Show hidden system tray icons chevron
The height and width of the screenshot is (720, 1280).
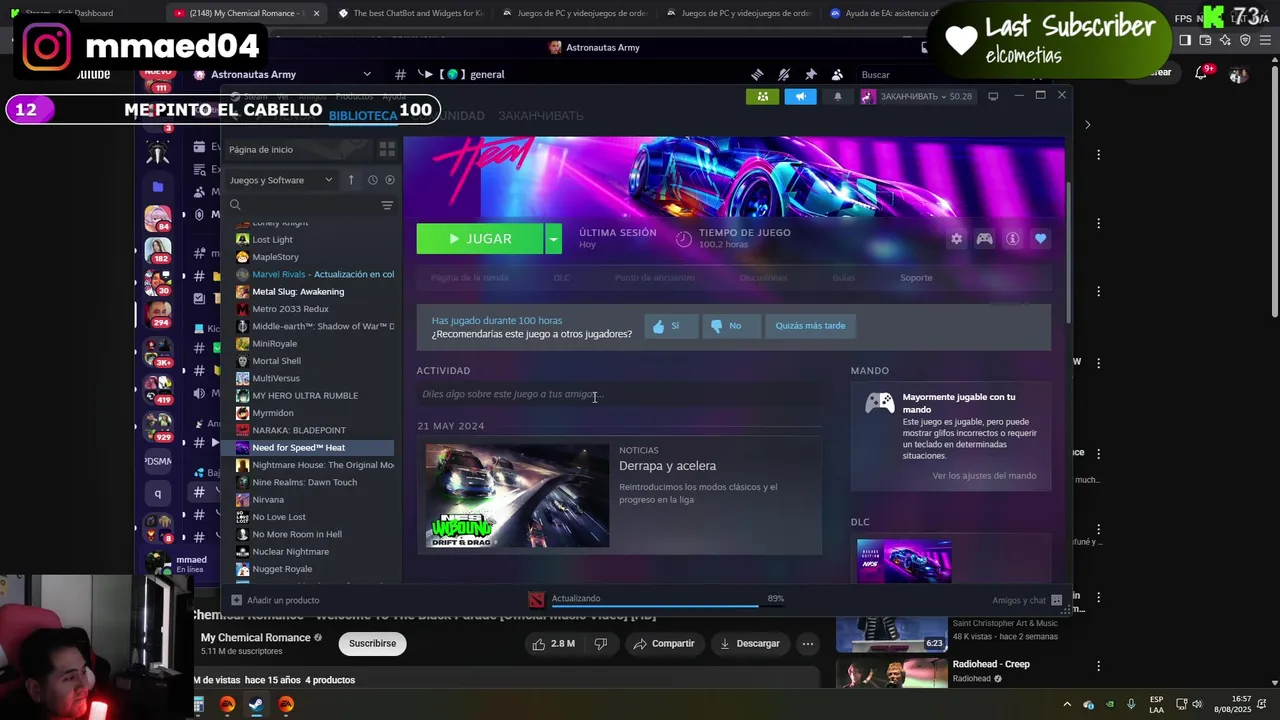click(1066, 704)
